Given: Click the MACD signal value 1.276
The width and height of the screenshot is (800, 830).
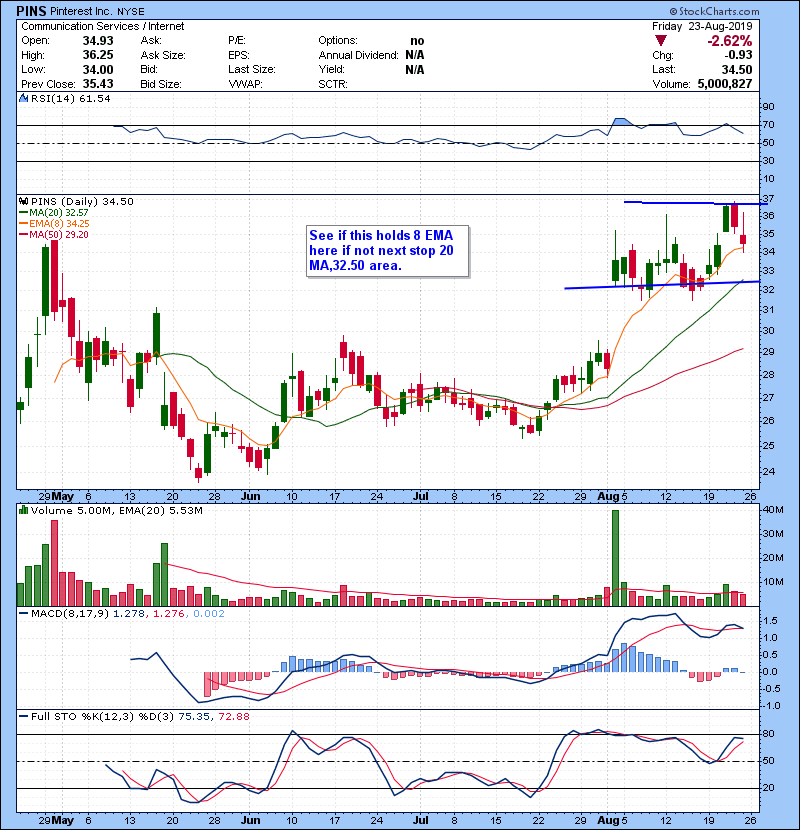Looking at the screenshot, I should [x=169, y=614].
